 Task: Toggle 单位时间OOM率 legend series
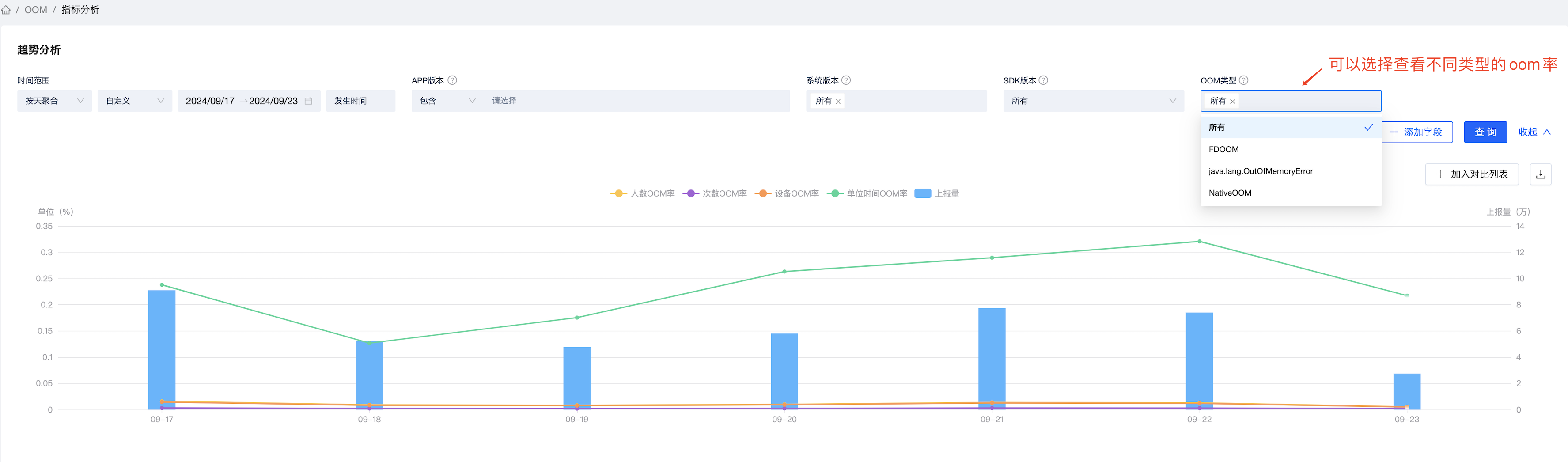pos(867,193)
